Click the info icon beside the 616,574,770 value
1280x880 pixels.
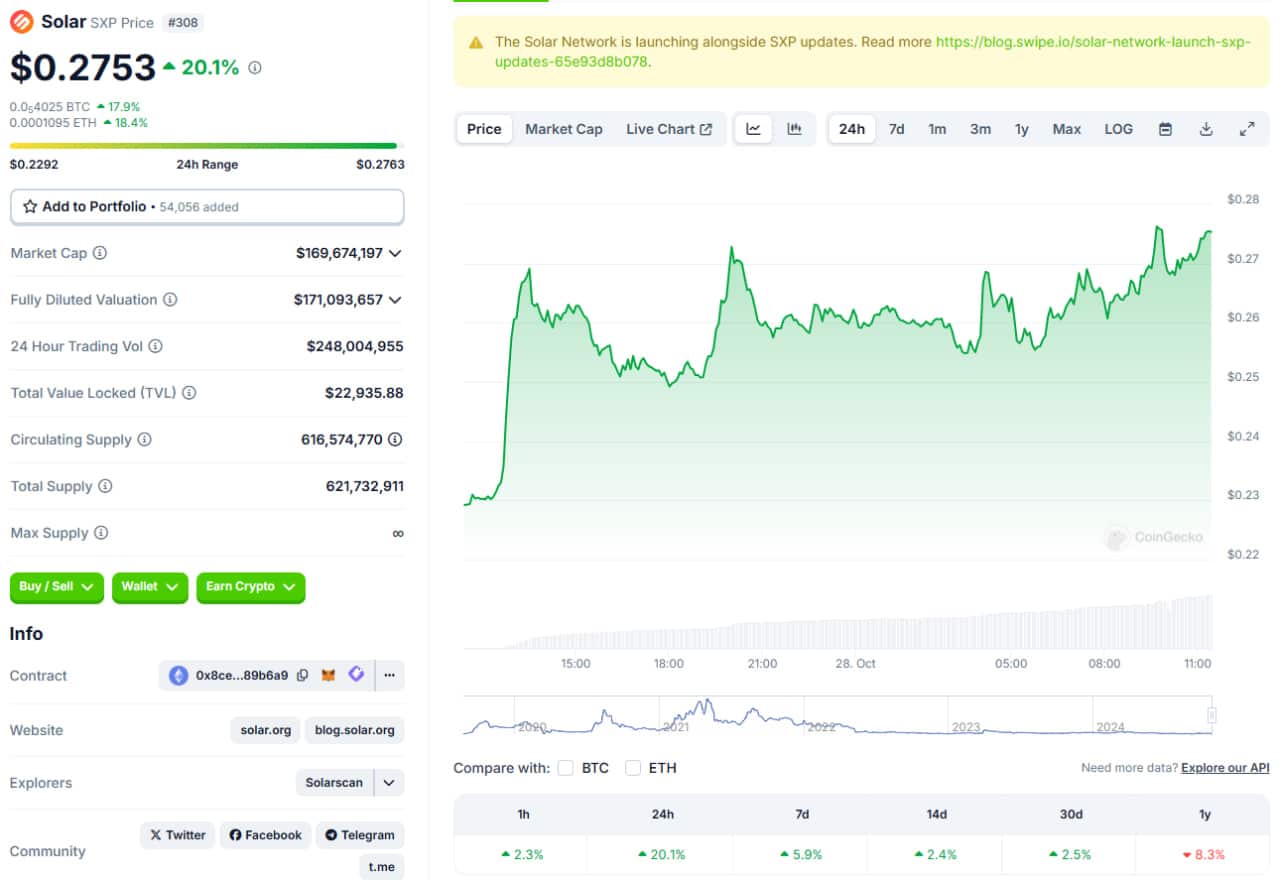395,440
